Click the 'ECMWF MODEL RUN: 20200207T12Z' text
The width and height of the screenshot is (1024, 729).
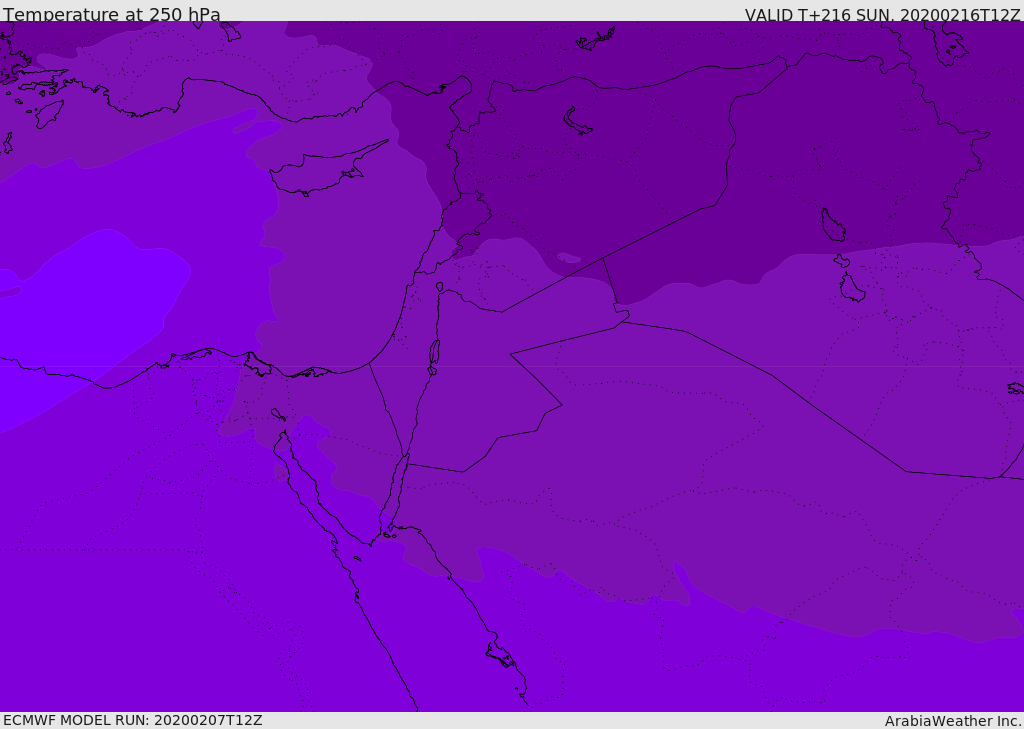(133, 720)
